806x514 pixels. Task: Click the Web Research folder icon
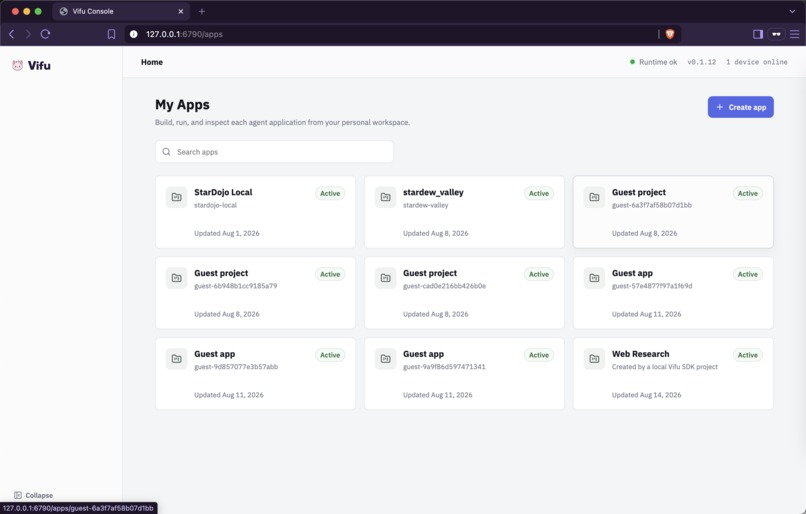[594, 358]
